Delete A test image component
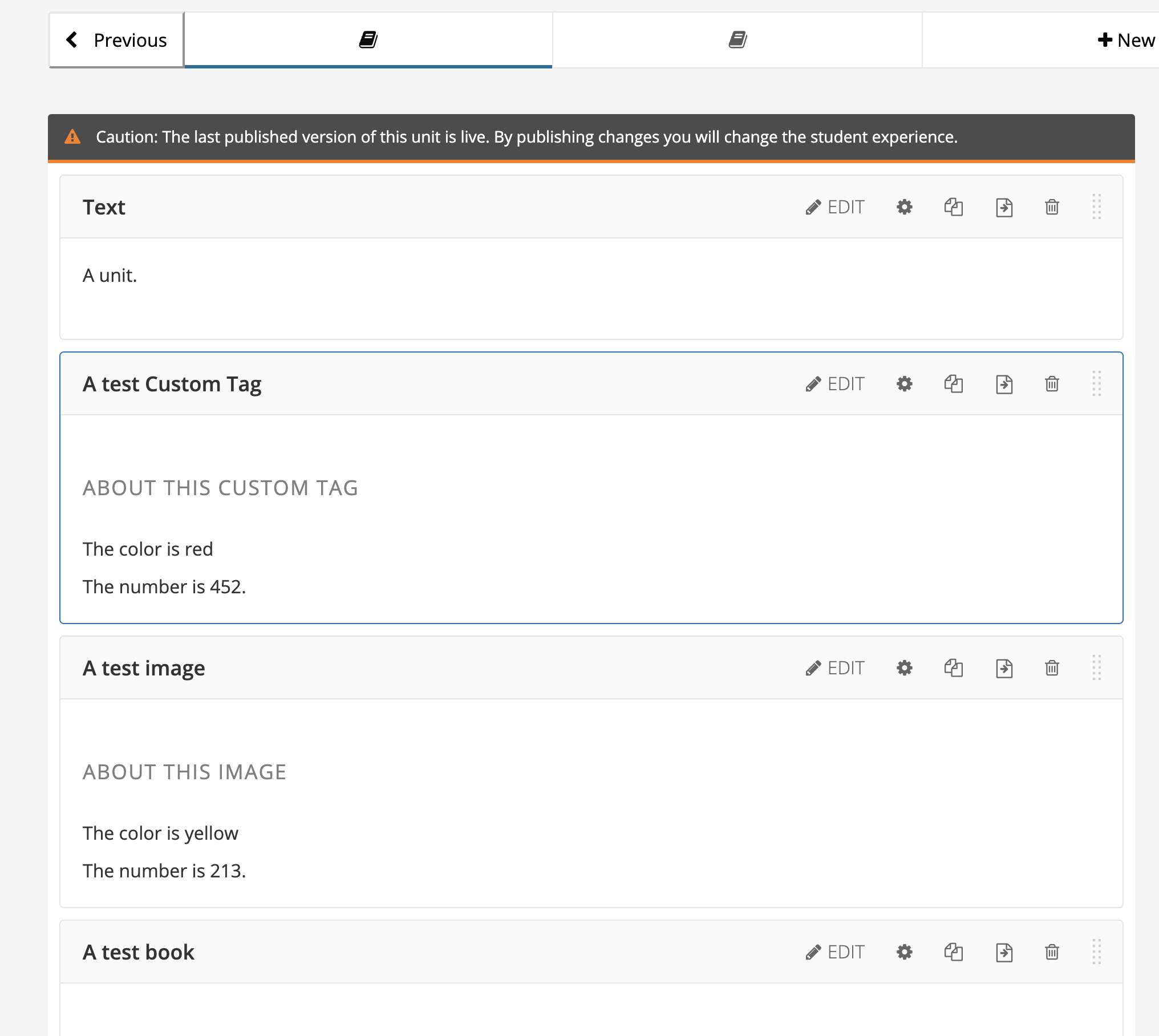 pos(1052,668)
